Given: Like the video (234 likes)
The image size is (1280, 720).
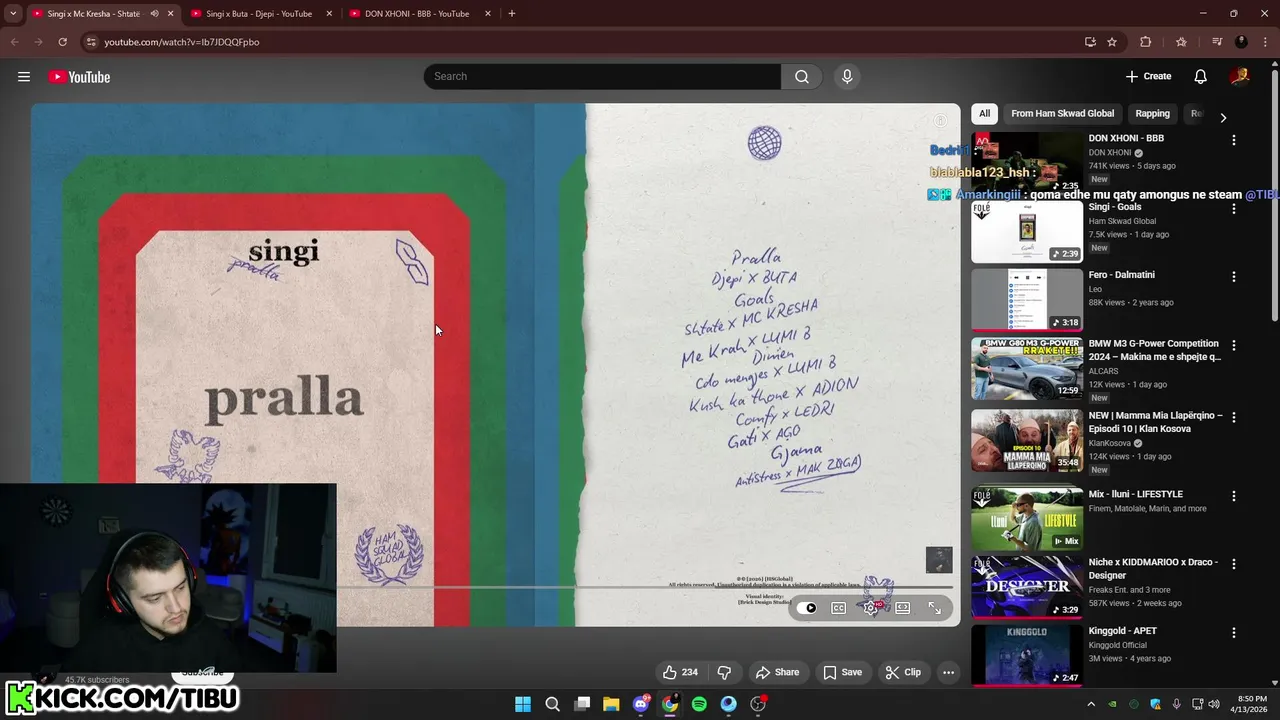Looking at the screenshot, I should point(680,672).
